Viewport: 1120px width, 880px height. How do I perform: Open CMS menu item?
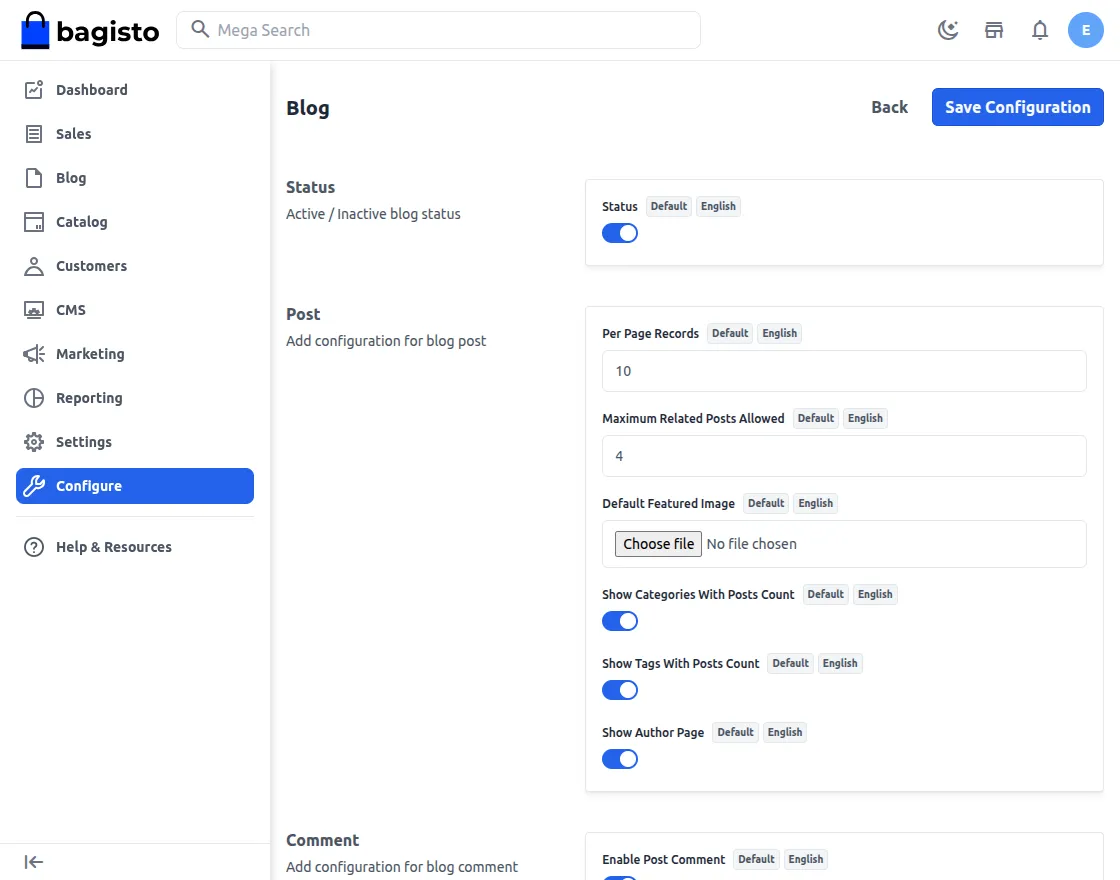click(x=134, y=310)
